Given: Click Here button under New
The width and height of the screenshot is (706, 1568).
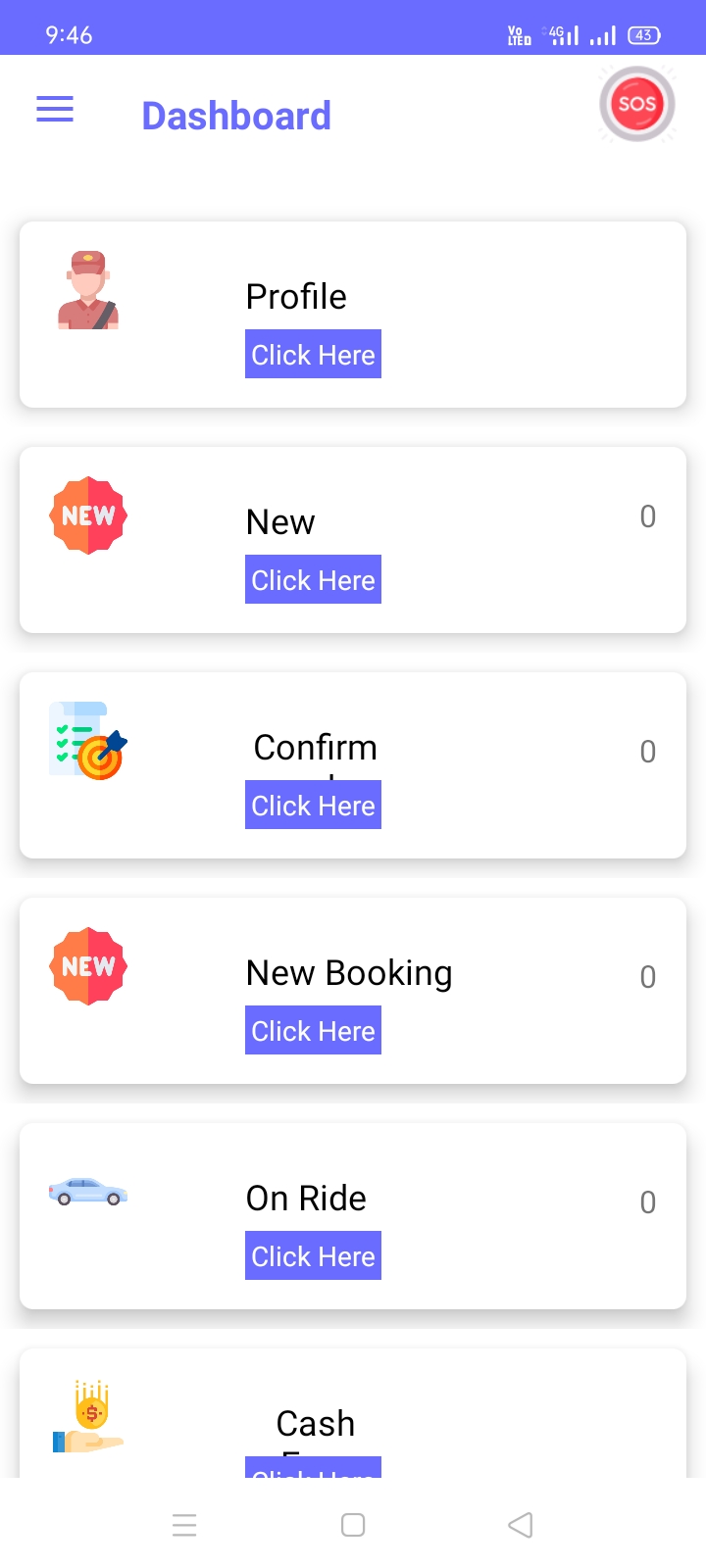Looking at the screenshot, I should point(313,579).
